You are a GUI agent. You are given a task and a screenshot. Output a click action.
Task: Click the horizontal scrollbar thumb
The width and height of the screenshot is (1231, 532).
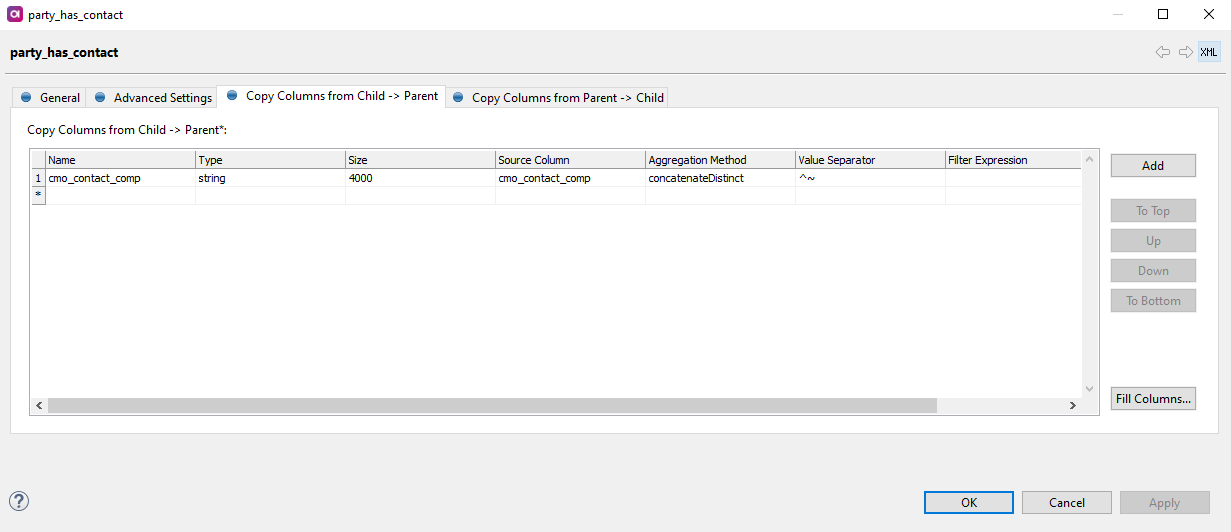click(x=492, y=405)
